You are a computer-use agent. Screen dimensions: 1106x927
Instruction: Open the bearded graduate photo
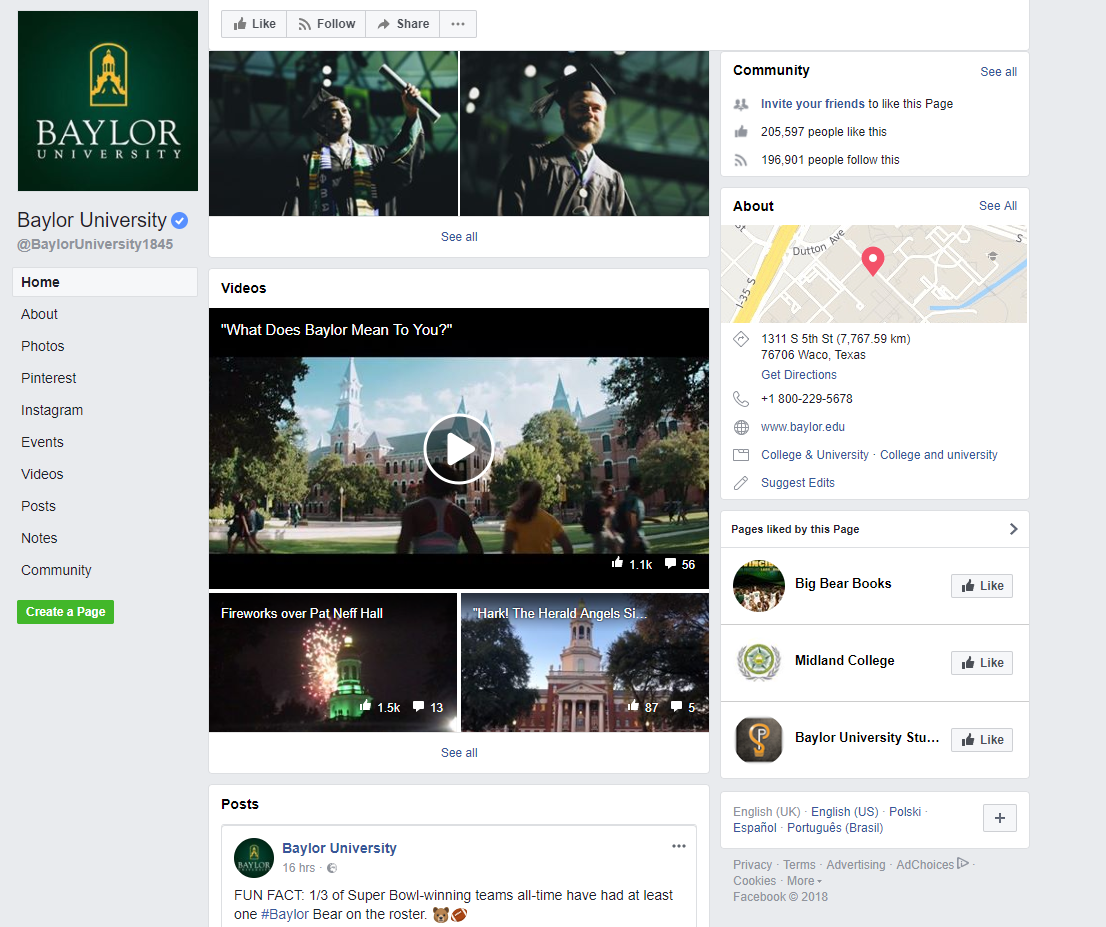click(x=585, y=133)
